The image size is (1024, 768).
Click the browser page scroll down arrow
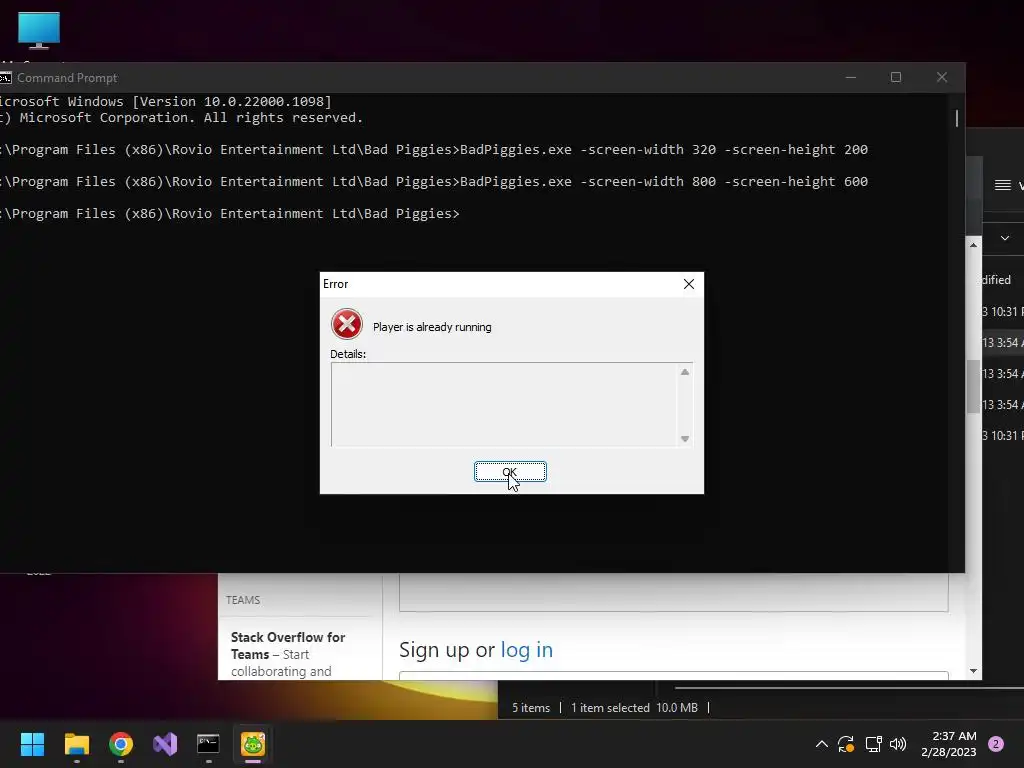coord(973,671)
